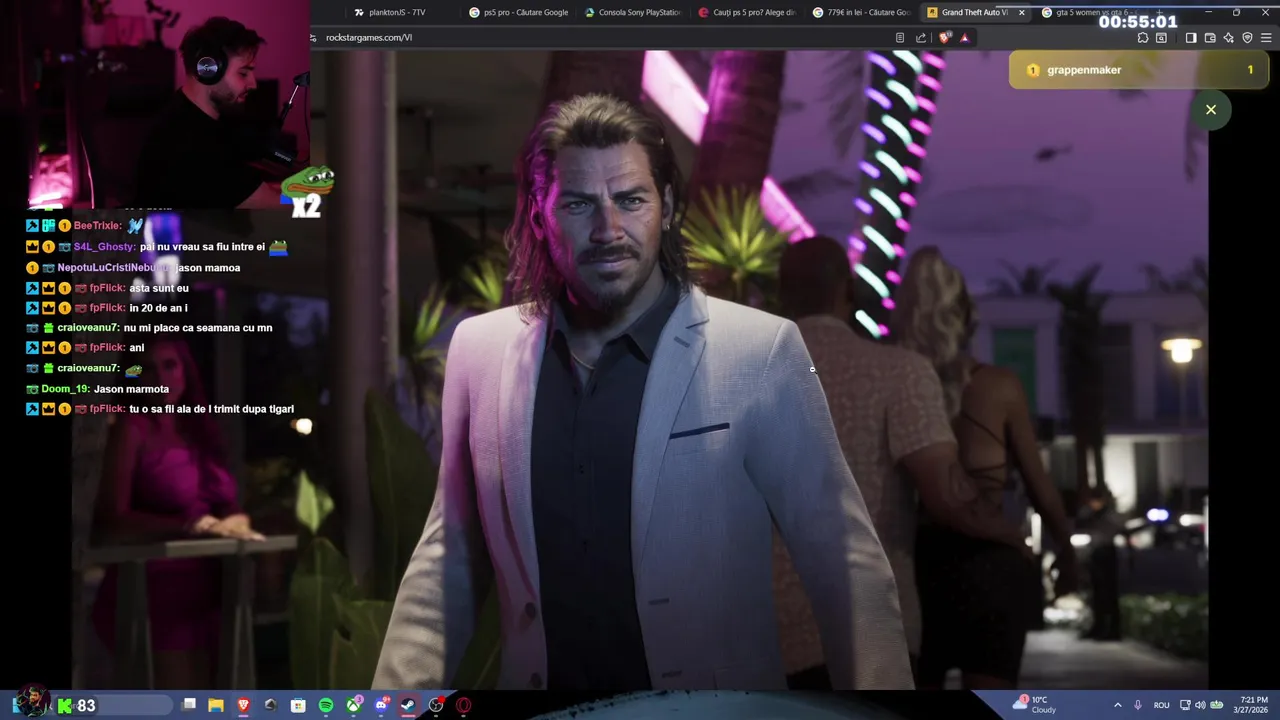The height and width of the screenshot is (720, 1280).
Task: Switch to 779€ in lei tab
Action: (x=862, y=12)
